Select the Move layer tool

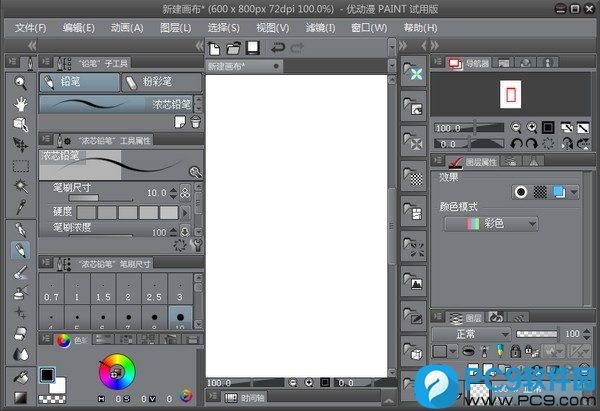click(20, 145)
